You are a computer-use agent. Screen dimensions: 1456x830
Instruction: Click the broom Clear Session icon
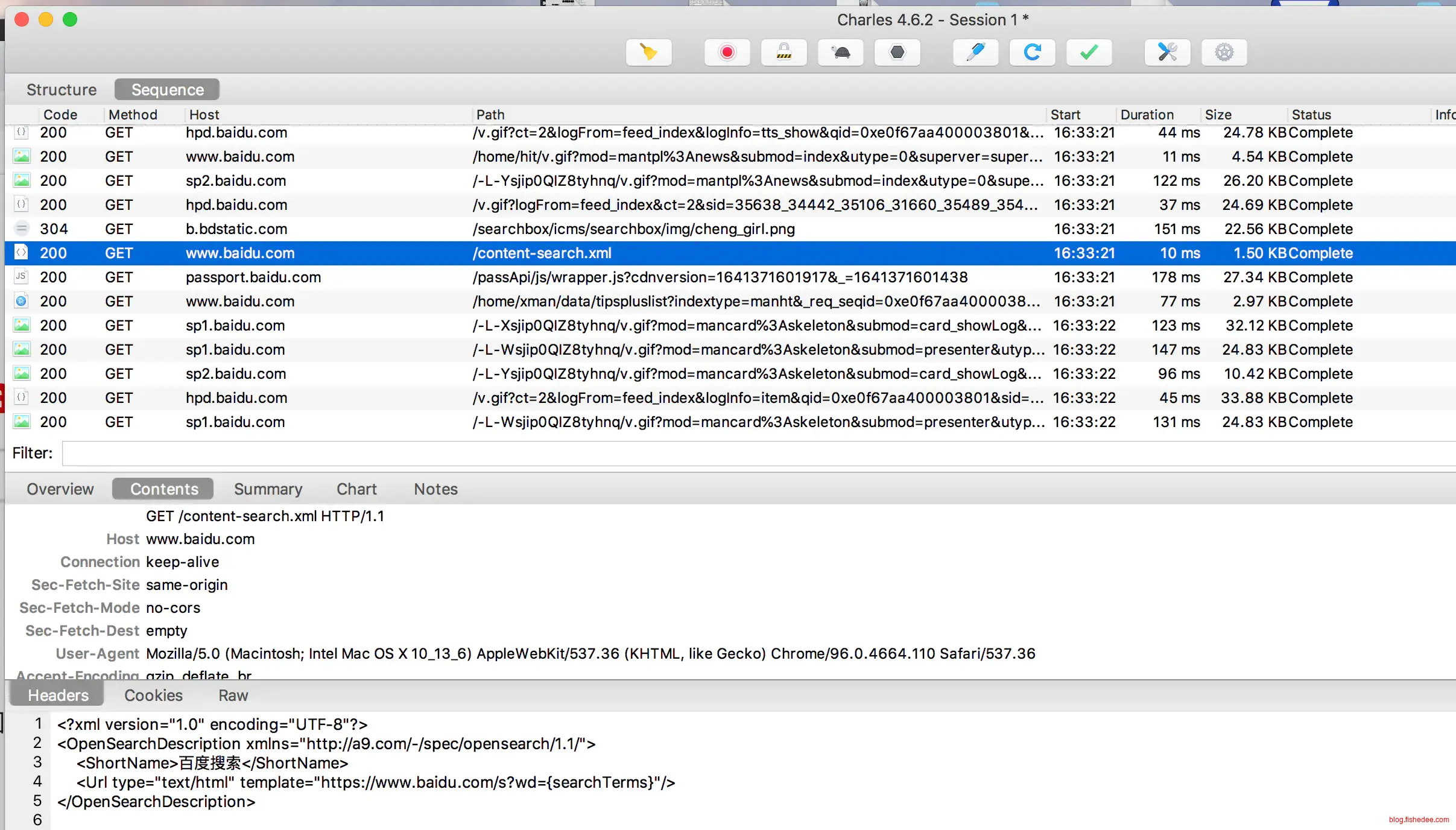pyautogui.click(x=648, y=52)
